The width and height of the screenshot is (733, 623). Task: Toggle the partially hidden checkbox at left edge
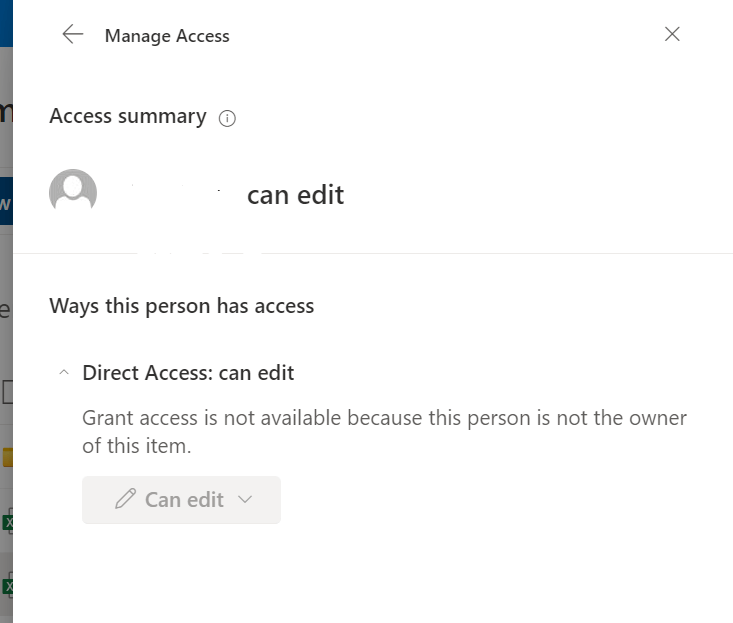click(6, 392)
